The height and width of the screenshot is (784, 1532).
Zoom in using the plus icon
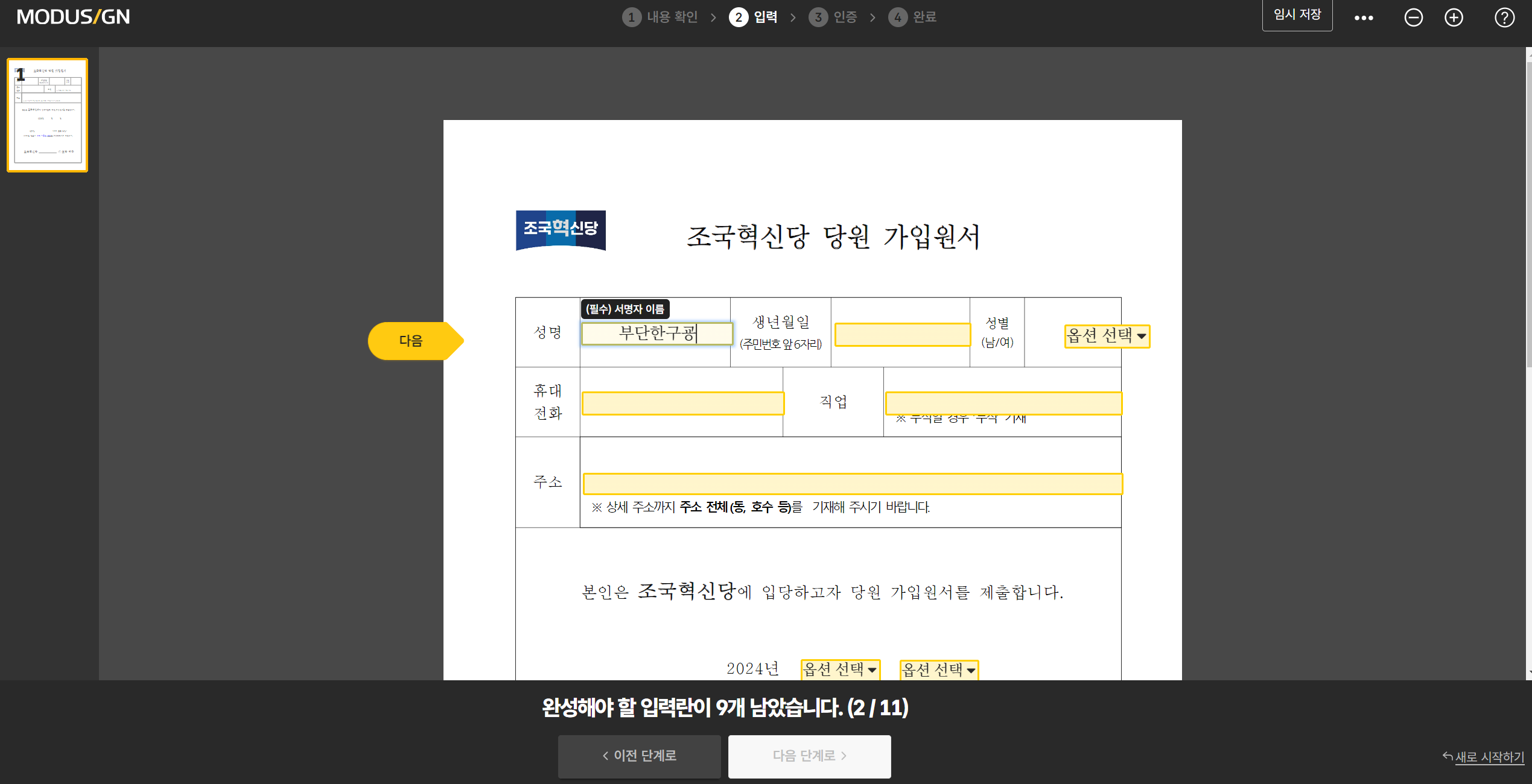click(x=1454, y=17)
